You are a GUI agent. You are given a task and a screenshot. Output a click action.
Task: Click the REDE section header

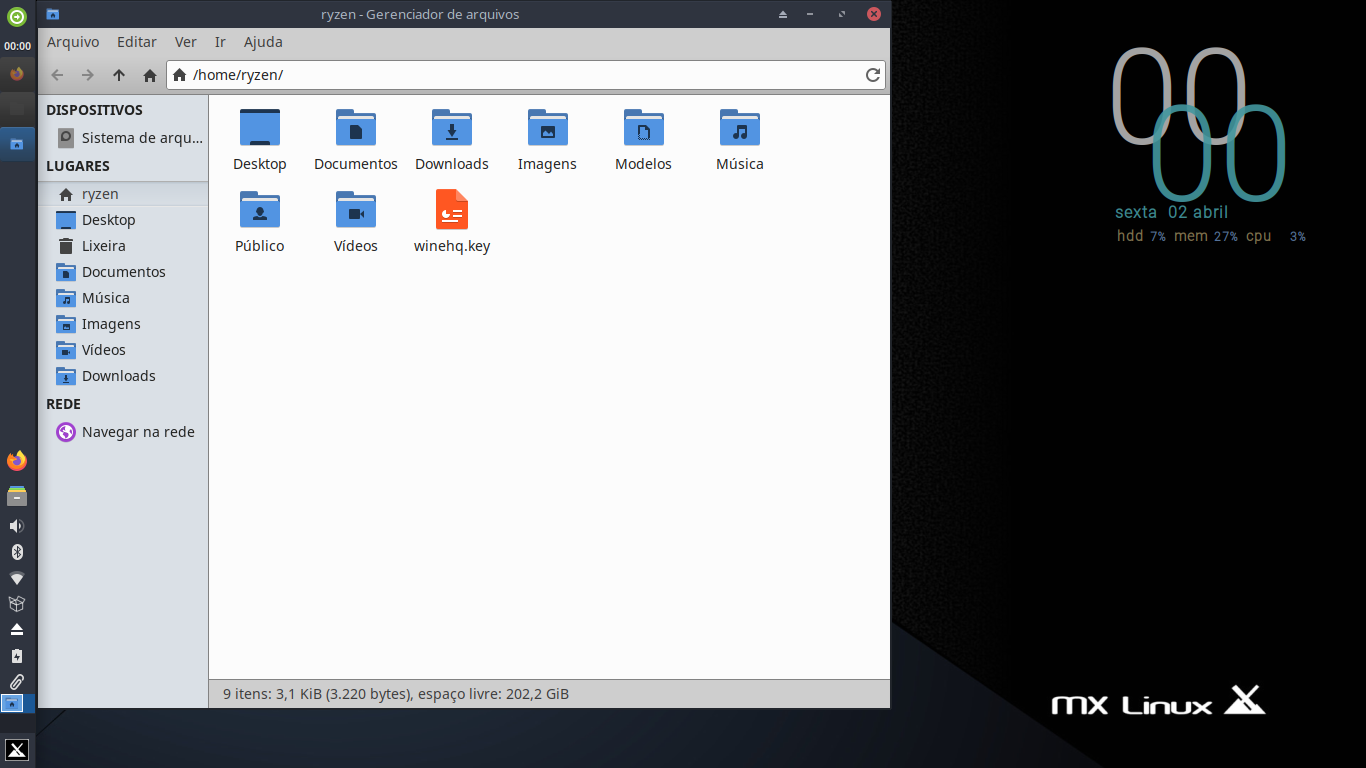(63, 404)
